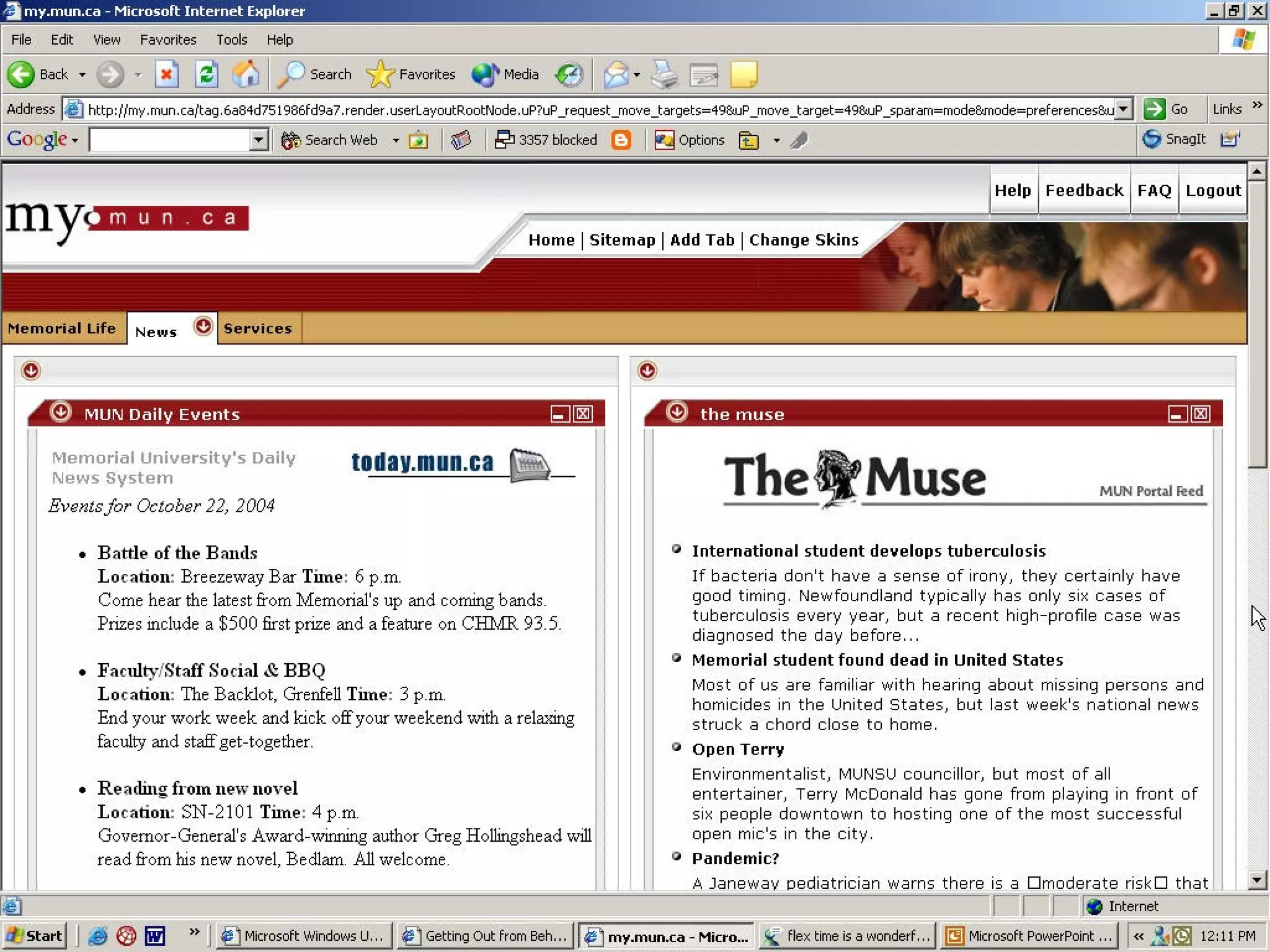Click the Mail envelope icon

point(616,74)
